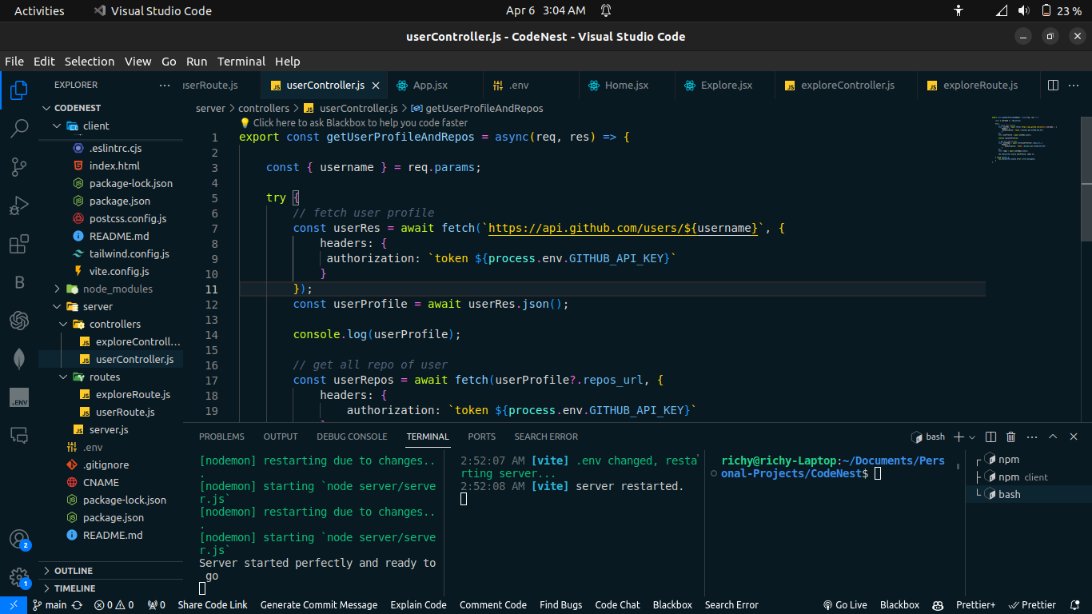The height and width of the screenshot is (614, 1092).
Task: Click the split editor right icon
Action: 1053,85
